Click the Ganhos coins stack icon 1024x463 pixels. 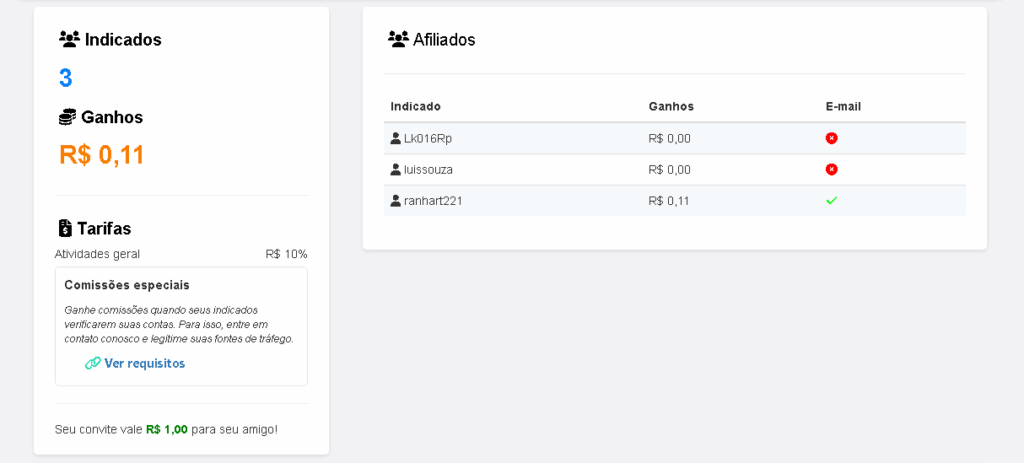point(67,117)
